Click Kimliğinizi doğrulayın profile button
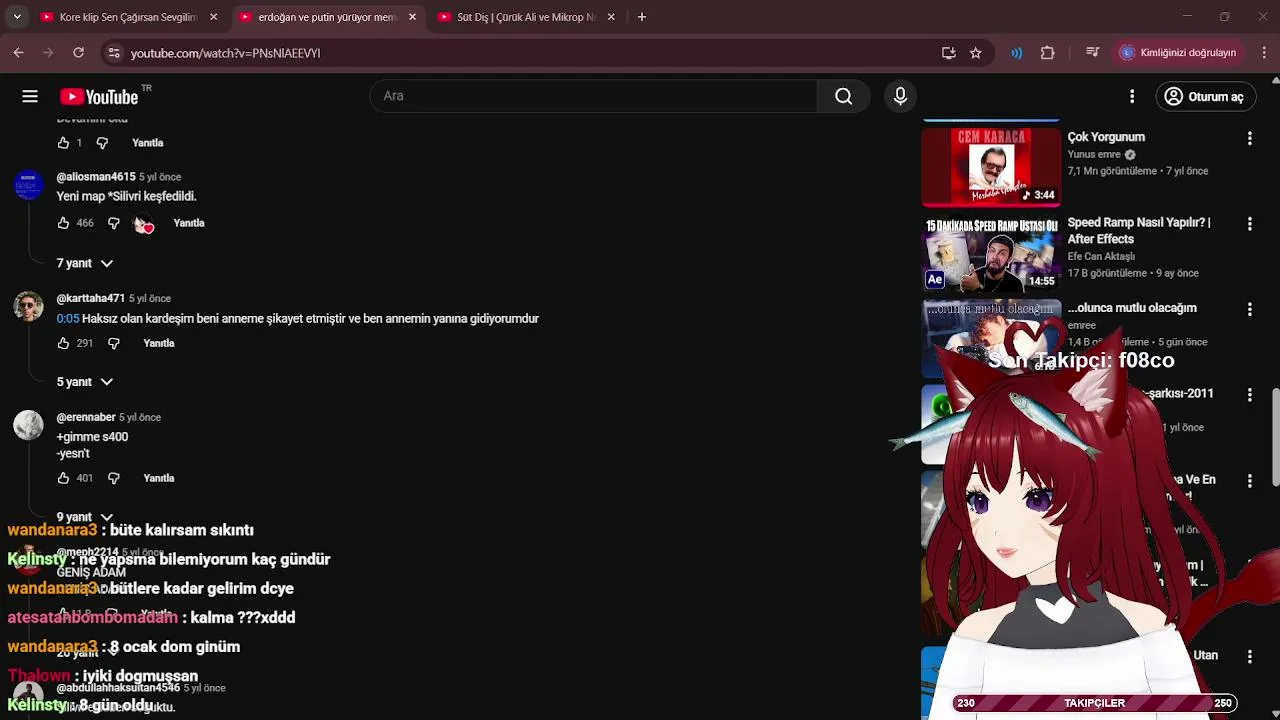Image resolution: width=1280 pixels, height=720 pixels. point(1178,53)
